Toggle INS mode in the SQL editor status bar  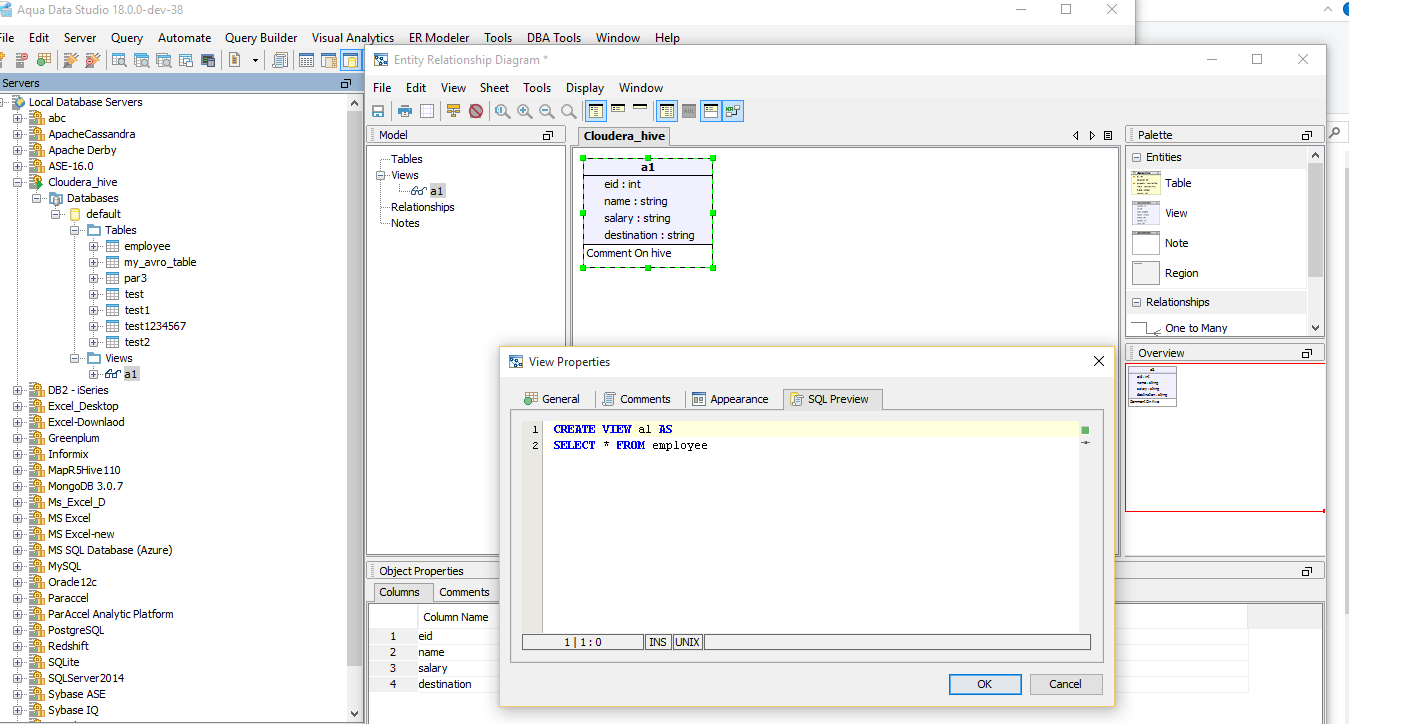coord(658,642)
